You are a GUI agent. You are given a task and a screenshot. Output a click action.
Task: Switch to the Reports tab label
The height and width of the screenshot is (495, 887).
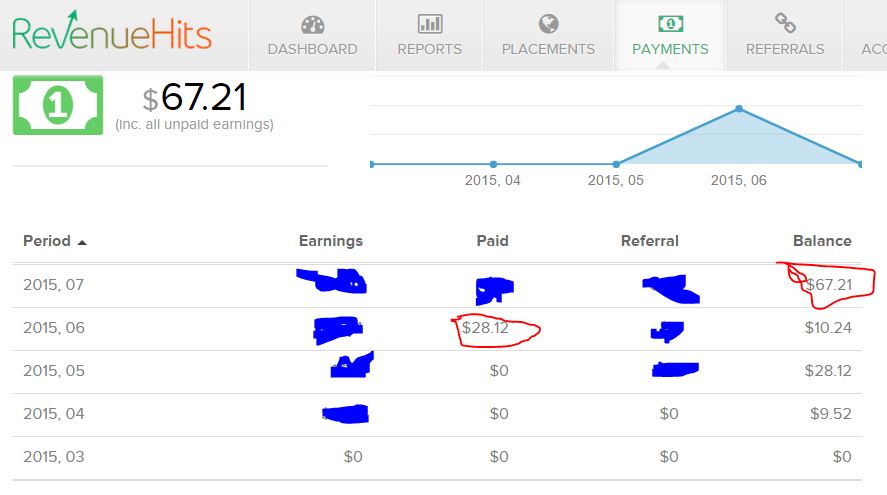[x=430, y=49]
